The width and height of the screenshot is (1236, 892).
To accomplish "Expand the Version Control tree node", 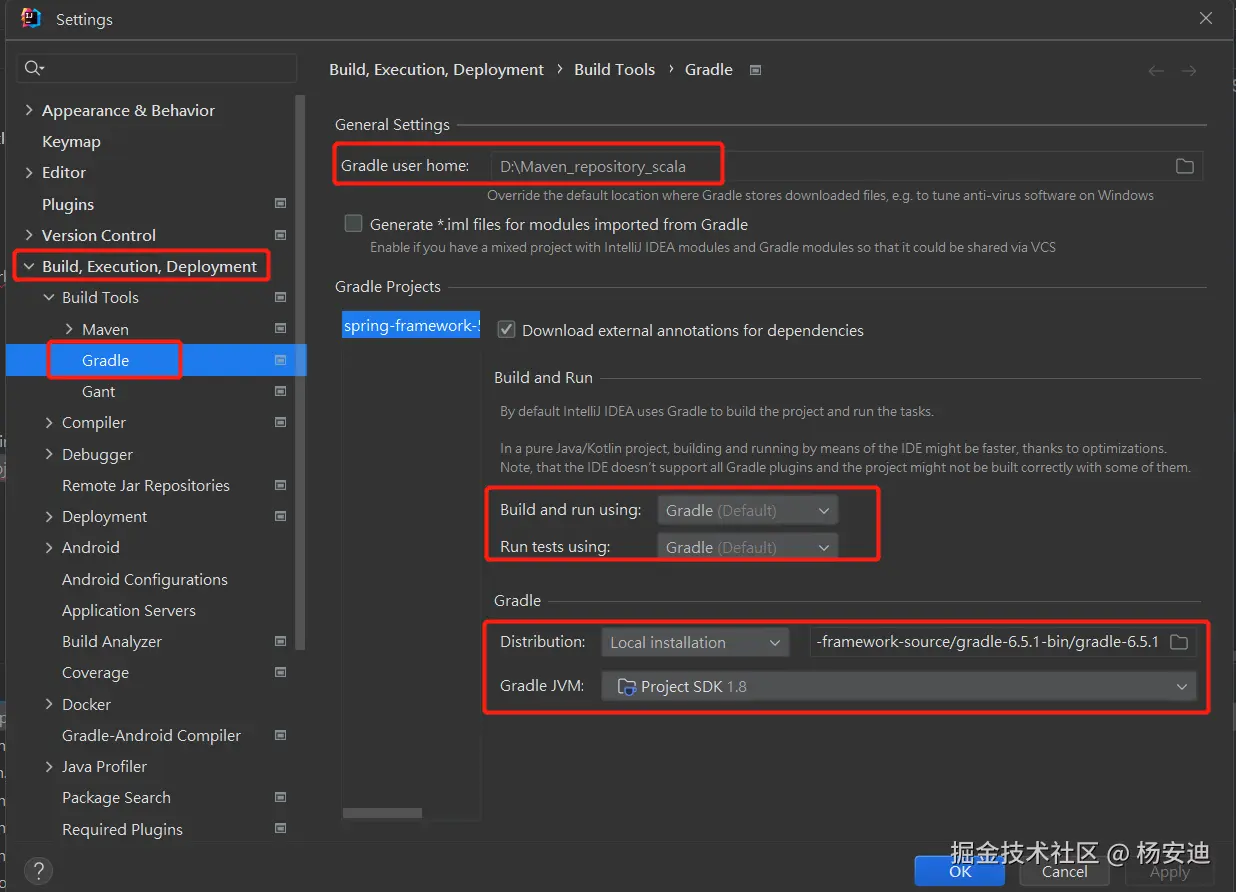I will click(x=29, y=235).
